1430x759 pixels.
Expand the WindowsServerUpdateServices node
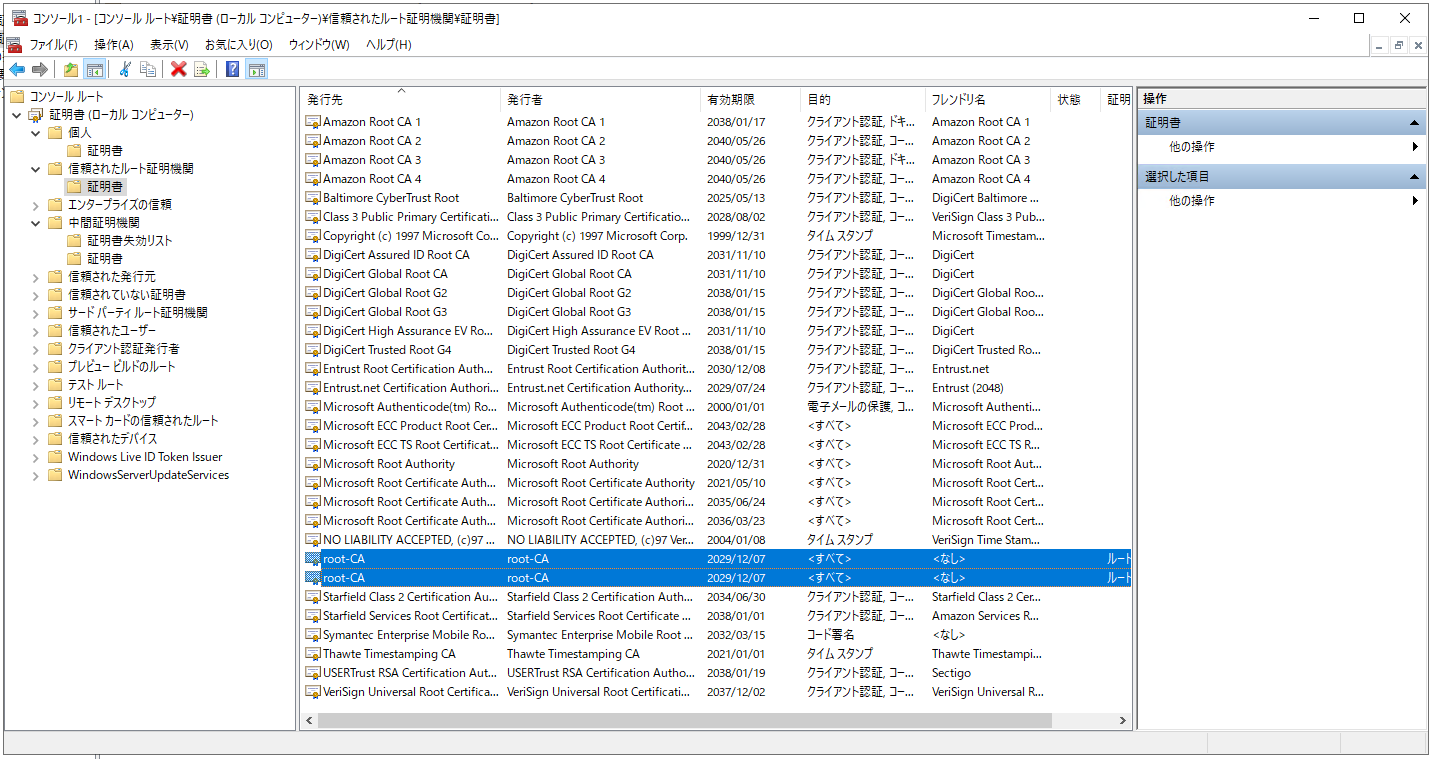pos(36,475)
